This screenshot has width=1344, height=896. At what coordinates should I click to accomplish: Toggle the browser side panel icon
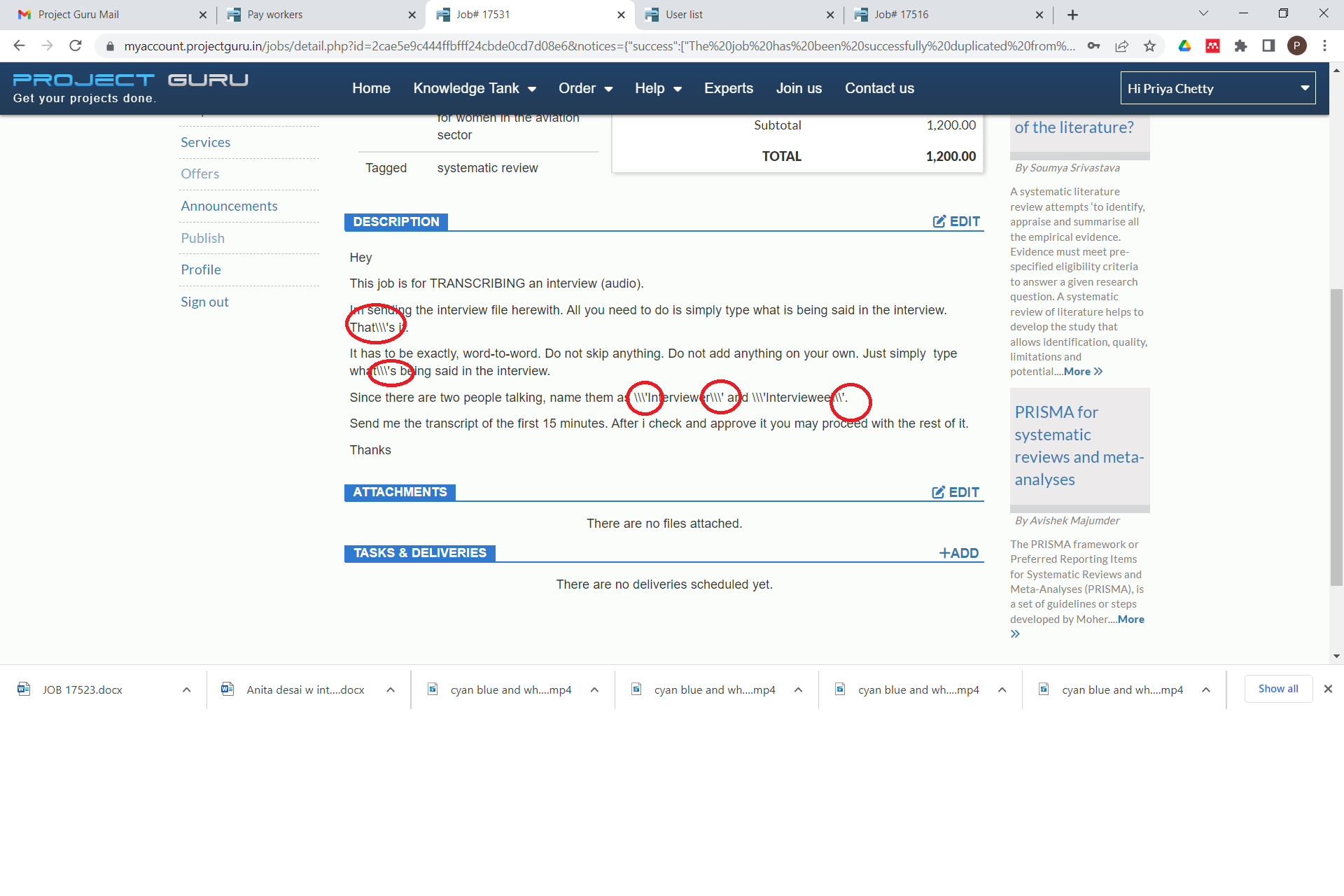[x=1268, y=46]
